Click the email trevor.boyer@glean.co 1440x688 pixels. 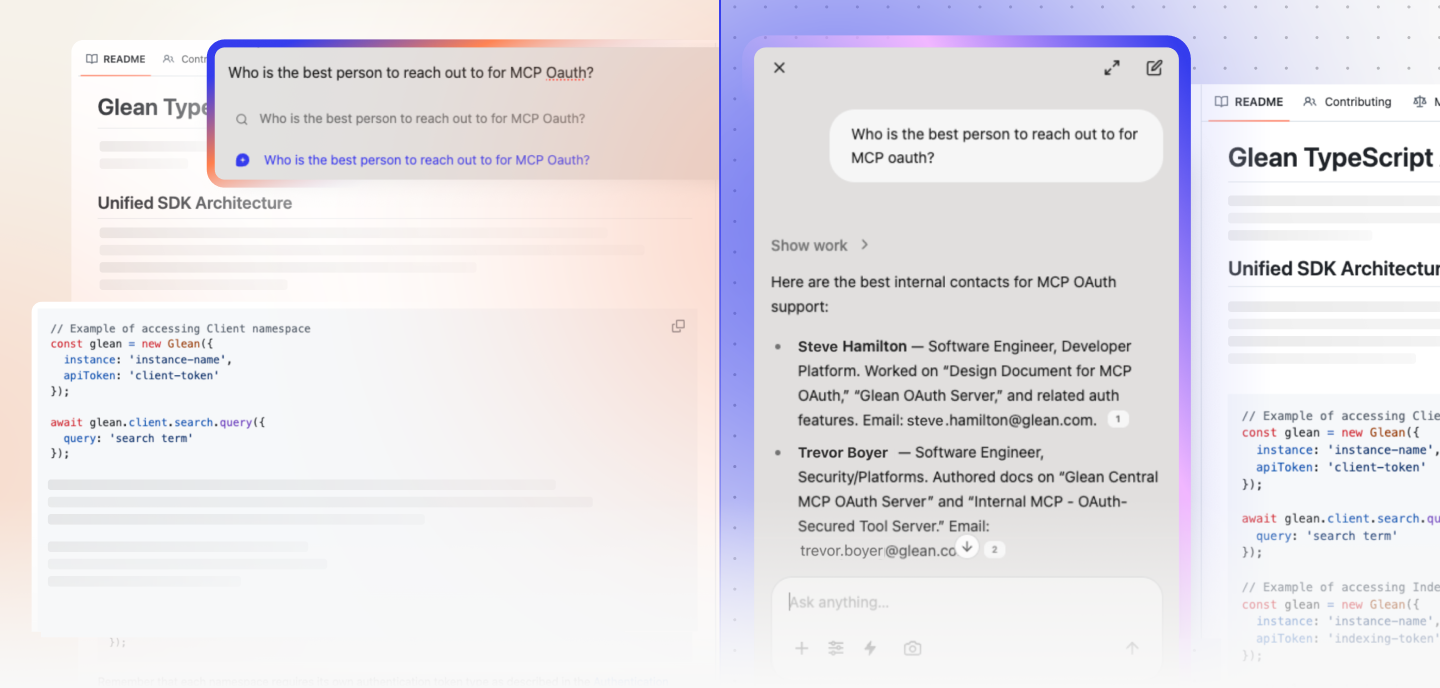click(878, 550)
